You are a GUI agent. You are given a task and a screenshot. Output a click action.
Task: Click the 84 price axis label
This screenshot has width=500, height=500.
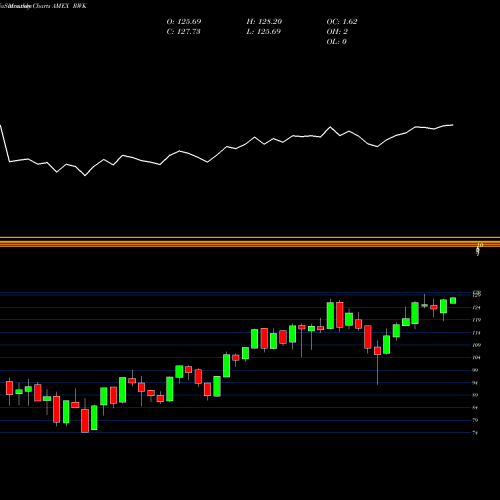(475, 408)
